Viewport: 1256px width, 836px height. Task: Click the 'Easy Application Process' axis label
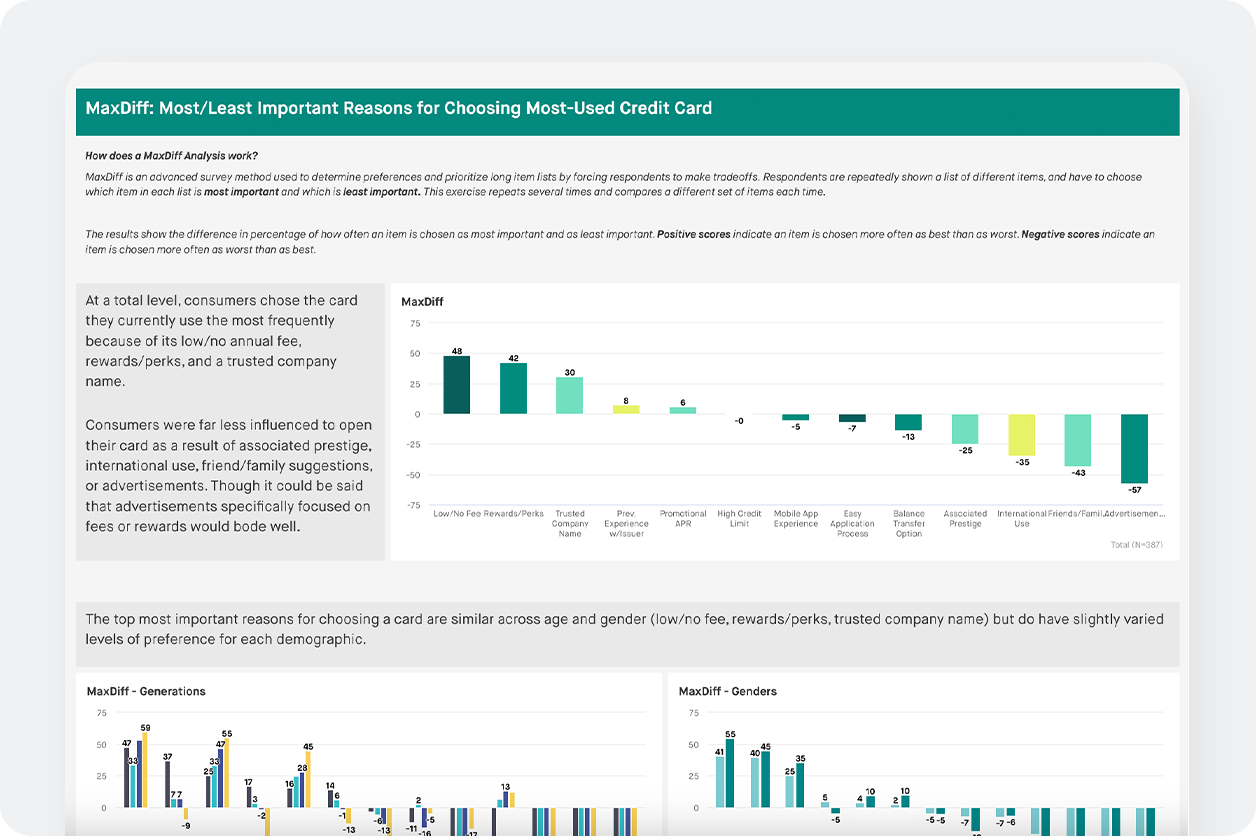click(x=852, y=524)
